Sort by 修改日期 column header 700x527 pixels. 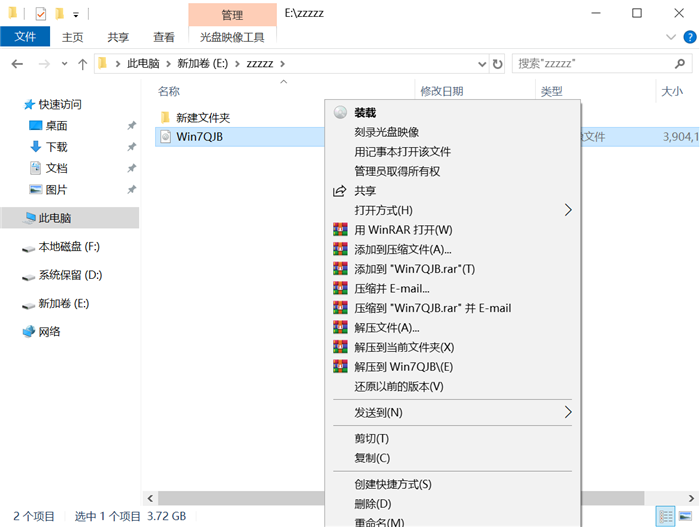[442, 92]
